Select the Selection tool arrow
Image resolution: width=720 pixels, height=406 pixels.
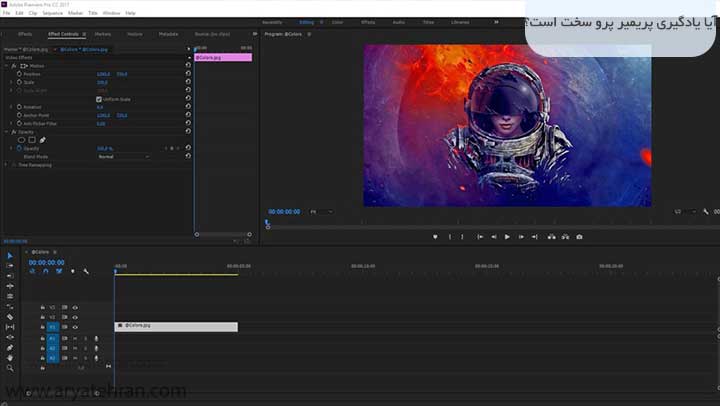[x=10, y=256]
